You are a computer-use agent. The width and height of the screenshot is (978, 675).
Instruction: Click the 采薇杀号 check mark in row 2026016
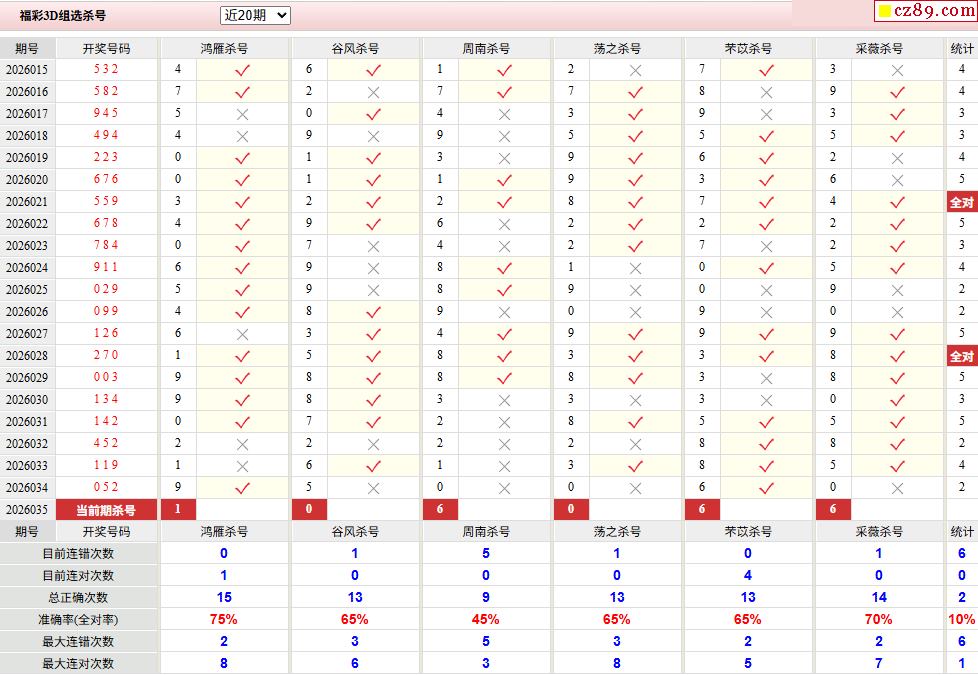point(897,92)
